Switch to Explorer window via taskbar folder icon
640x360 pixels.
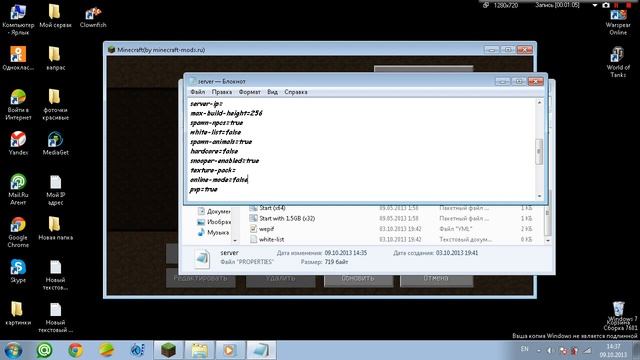[x=199, y=350]
